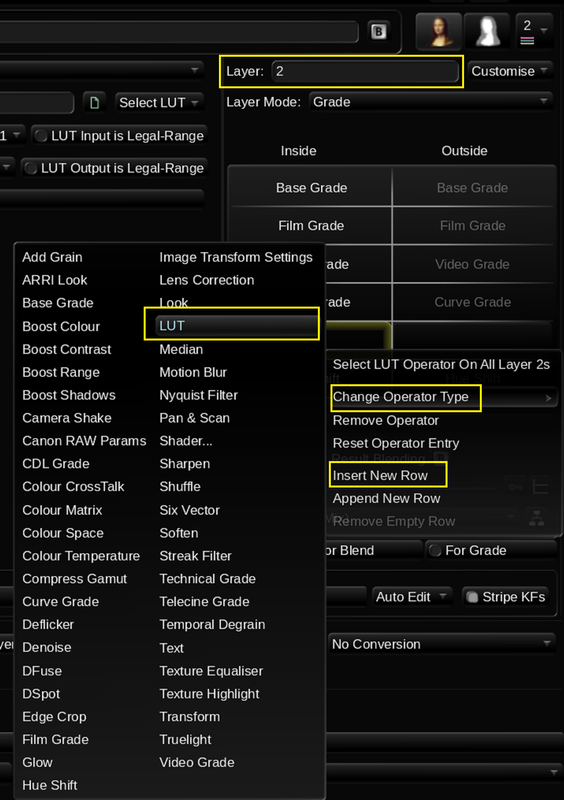Choose Camera Shake operator
The height and width of the screenshot is (800, 564).
pyautogui.click(x=67, y=418)
